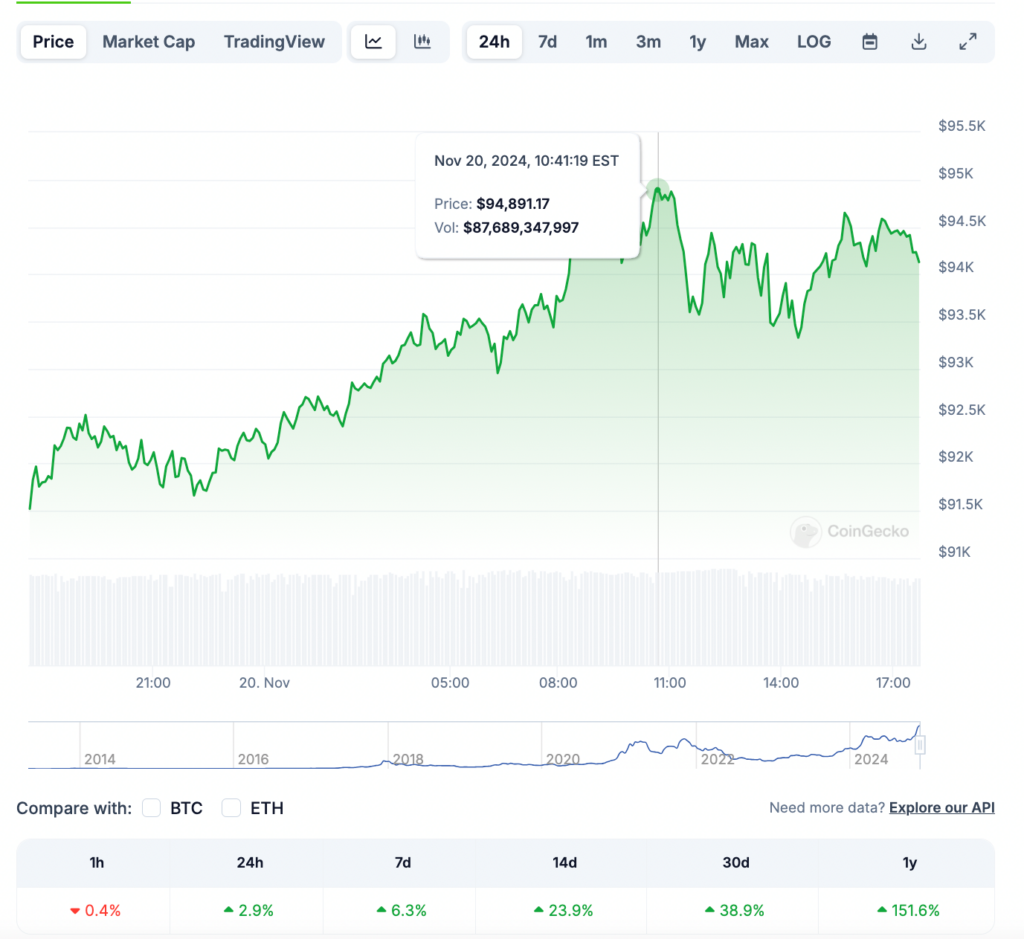Switch to candlestick chart icon
This screenshot has height=939, width=1024.
(x=422, y=42)
